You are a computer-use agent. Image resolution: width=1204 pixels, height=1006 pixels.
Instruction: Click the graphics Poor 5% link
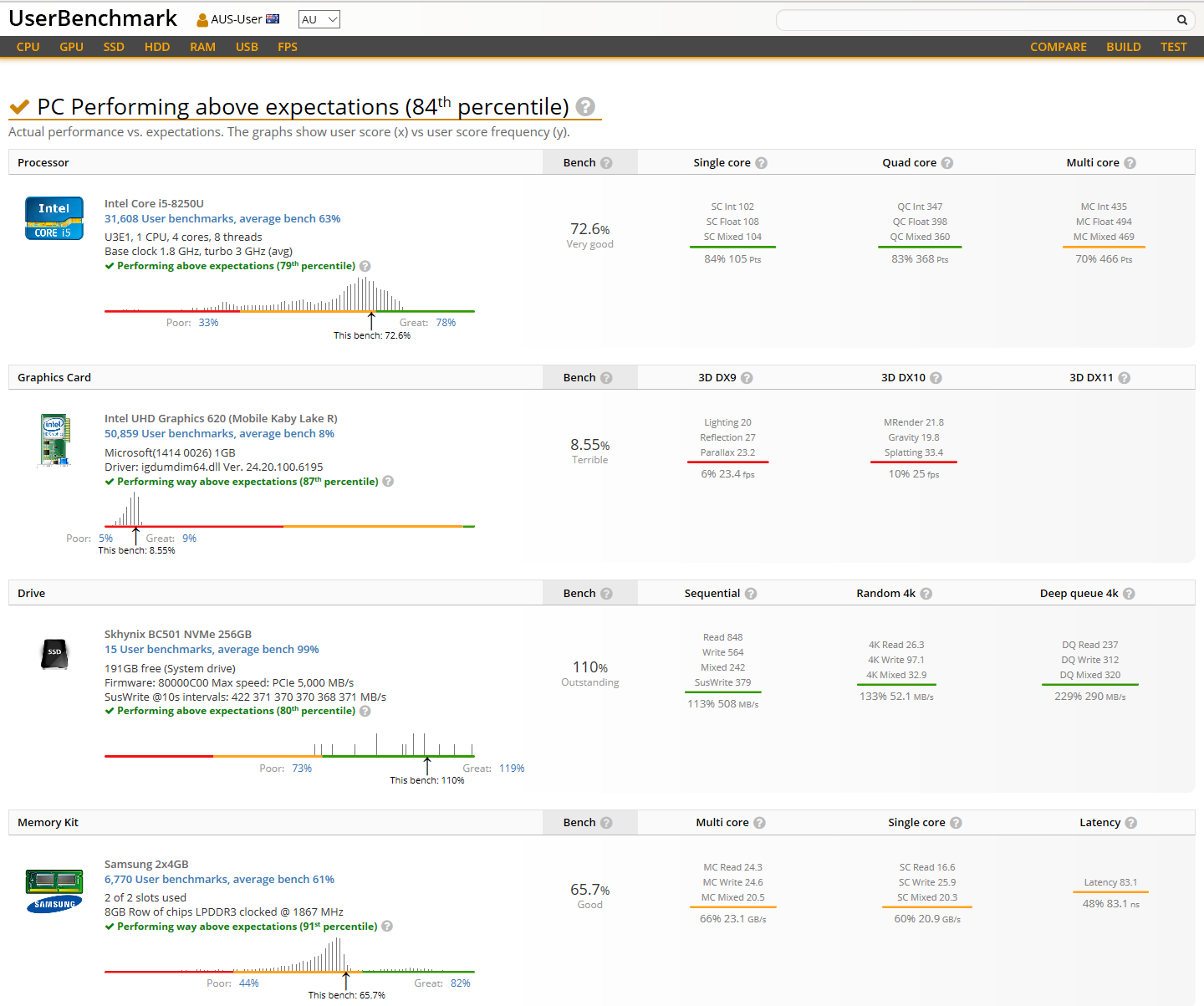pyautogui.click(x=105, y=539)
